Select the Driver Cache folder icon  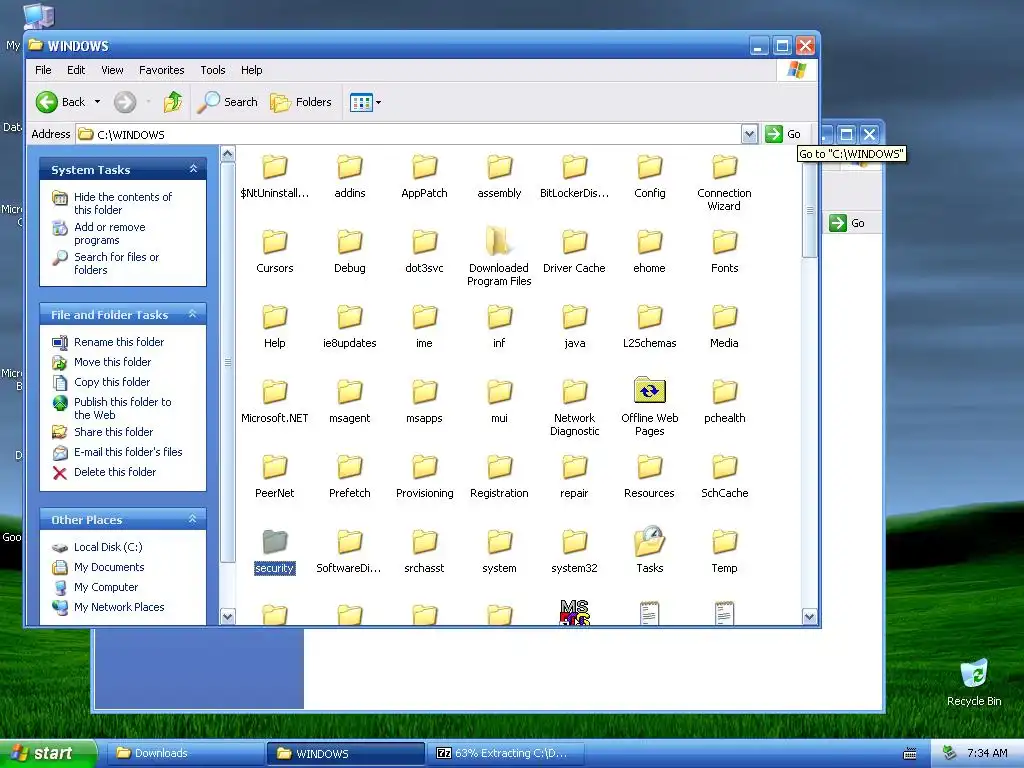coord(575,242)
